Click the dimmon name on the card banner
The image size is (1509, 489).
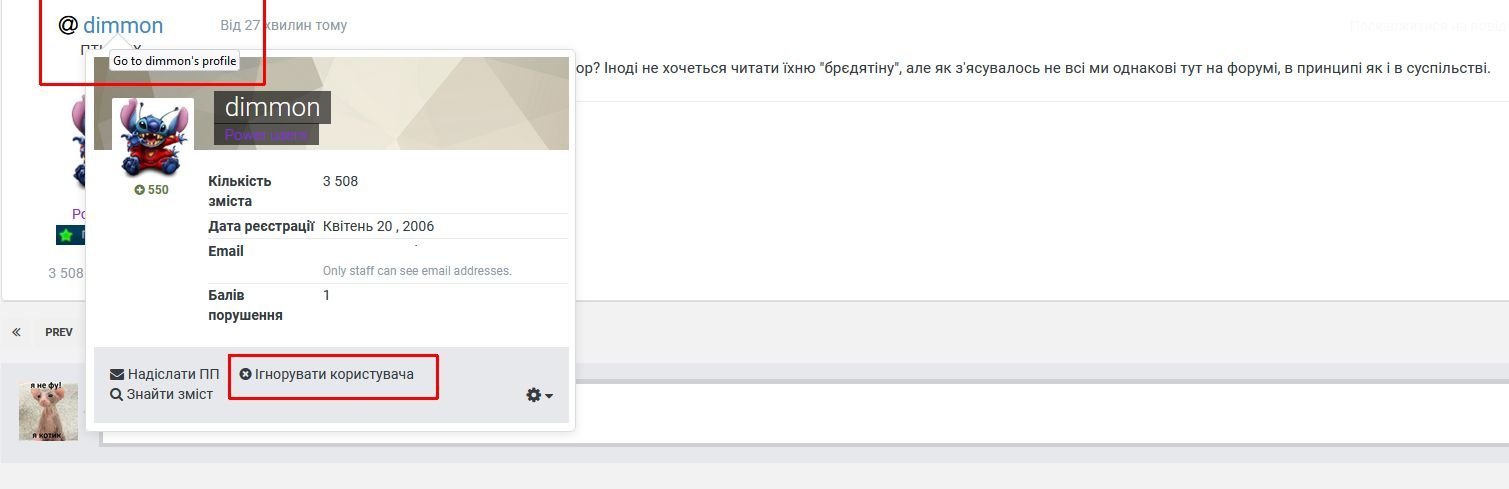tap(272, 107)
